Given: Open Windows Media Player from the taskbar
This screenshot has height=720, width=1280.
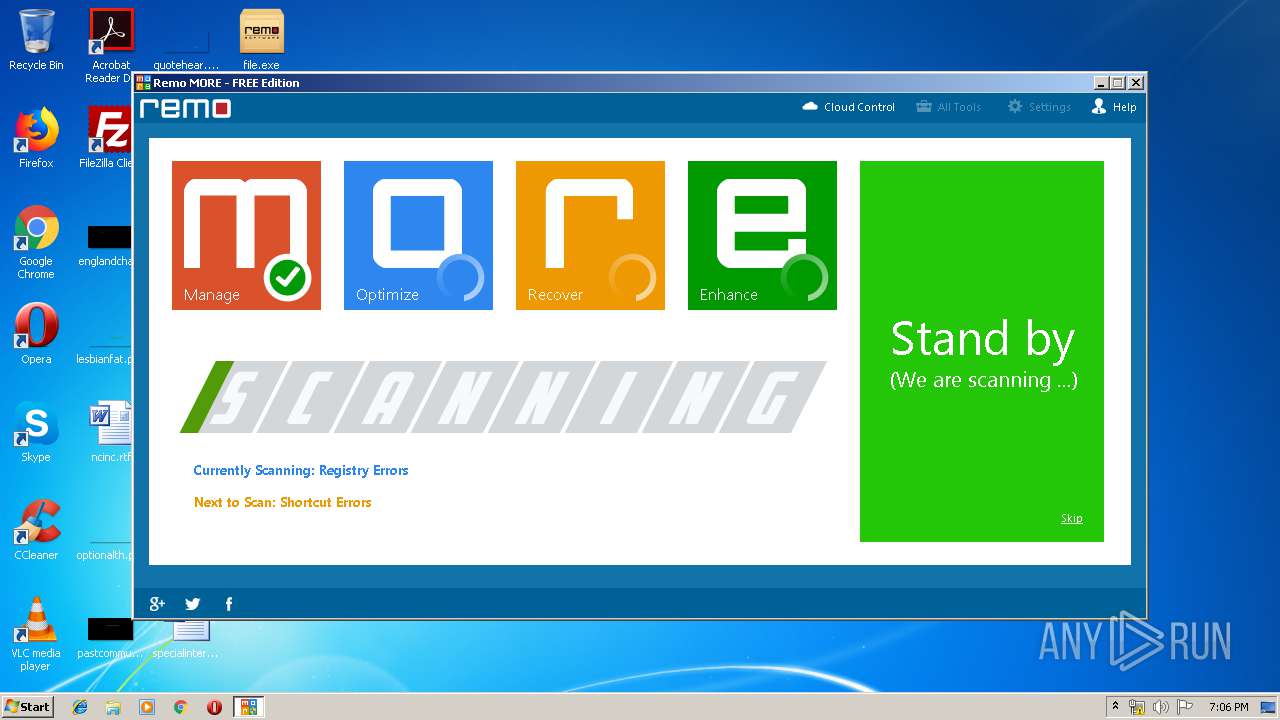Looking at the screenshot, I should click(x=147, y=707).
